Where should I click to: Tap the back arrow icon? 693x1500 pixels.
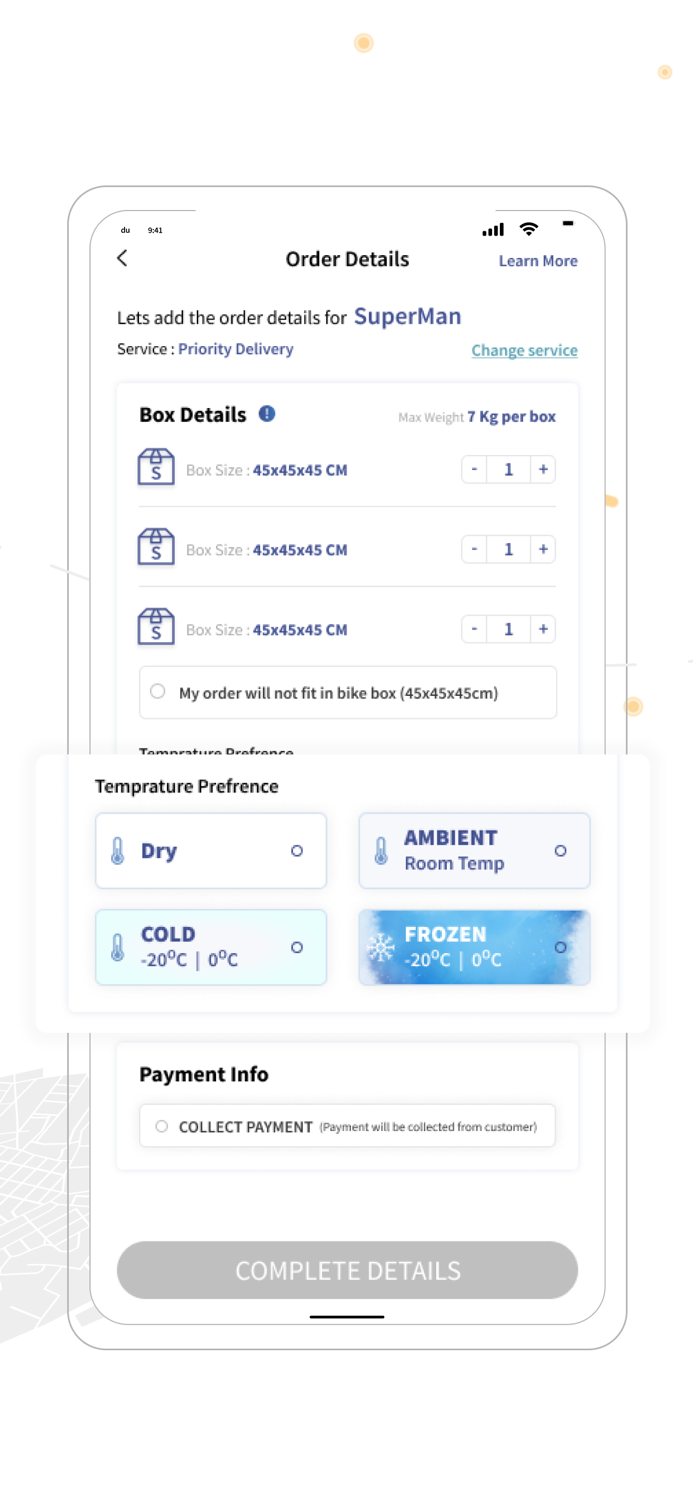click(122, 258)
